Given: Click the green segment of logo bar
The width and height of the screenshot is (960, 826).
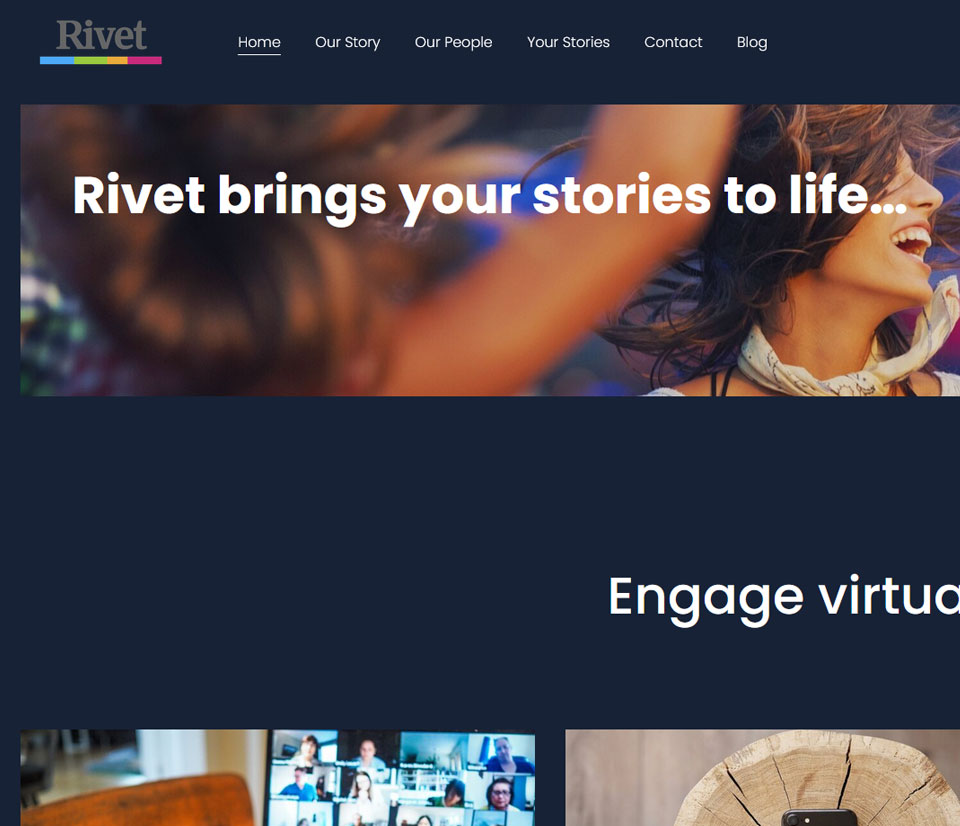Looking at the screenshot, I should [91, 61].
